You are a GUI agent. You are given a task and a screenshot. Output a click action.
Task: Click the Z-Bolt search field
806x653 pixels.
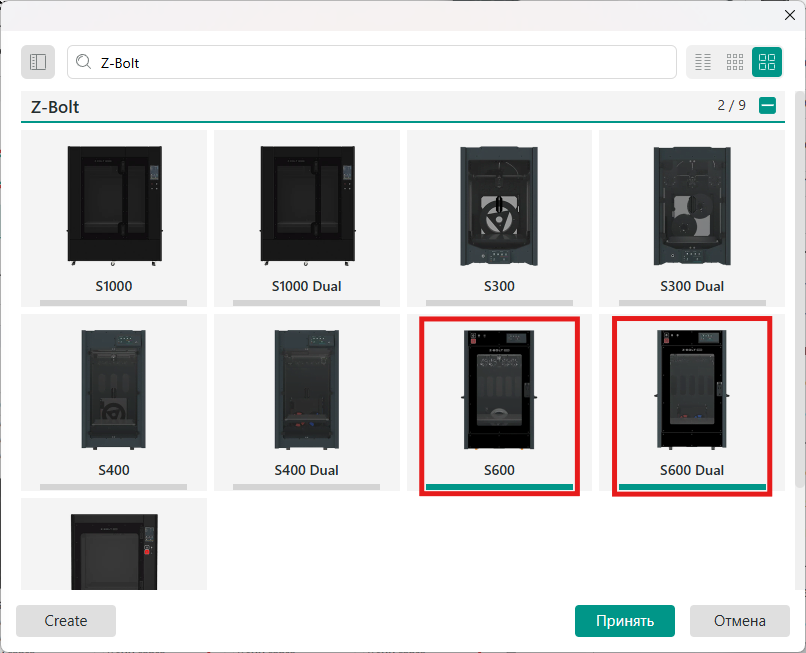372,62
